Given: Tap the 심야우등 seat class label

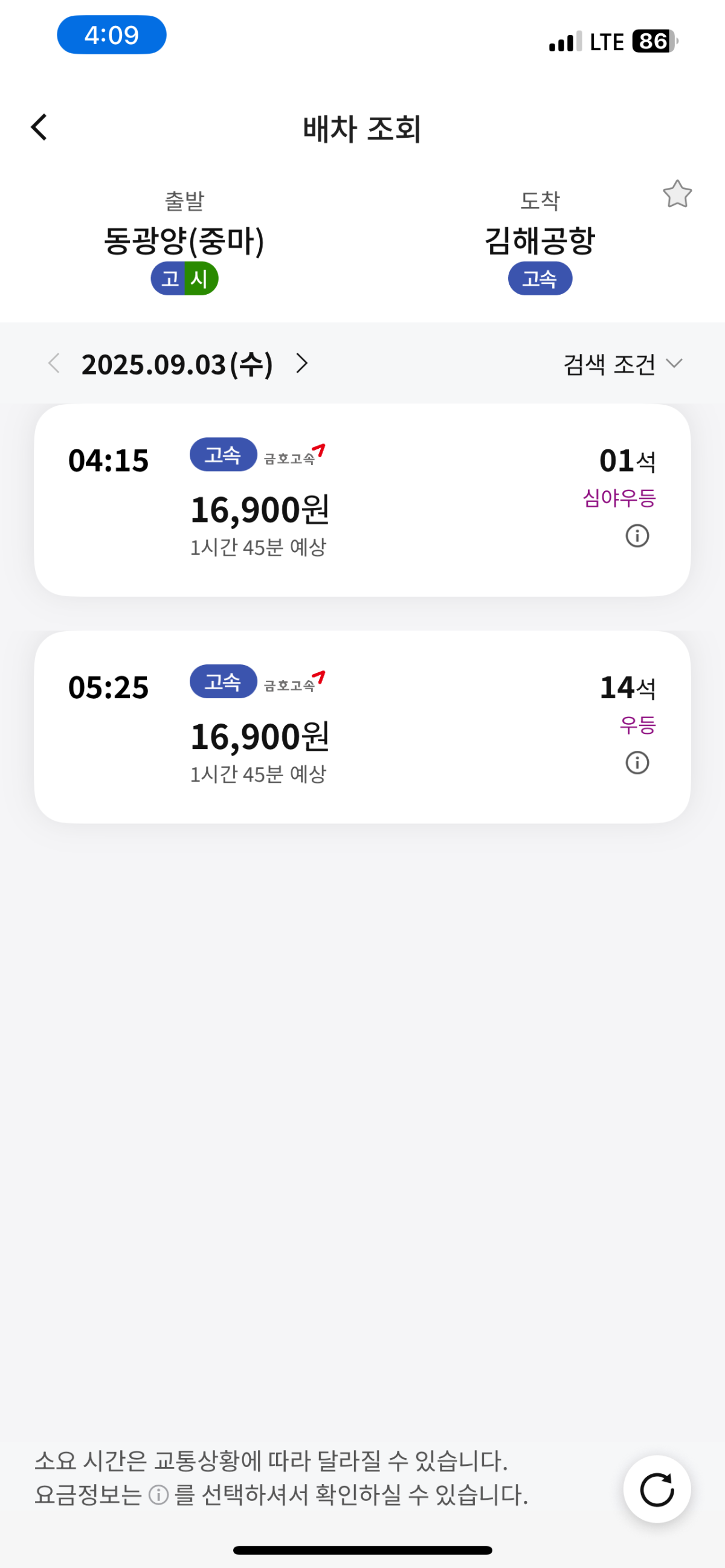Looking at the screenshot, I should tap(619, 498).
